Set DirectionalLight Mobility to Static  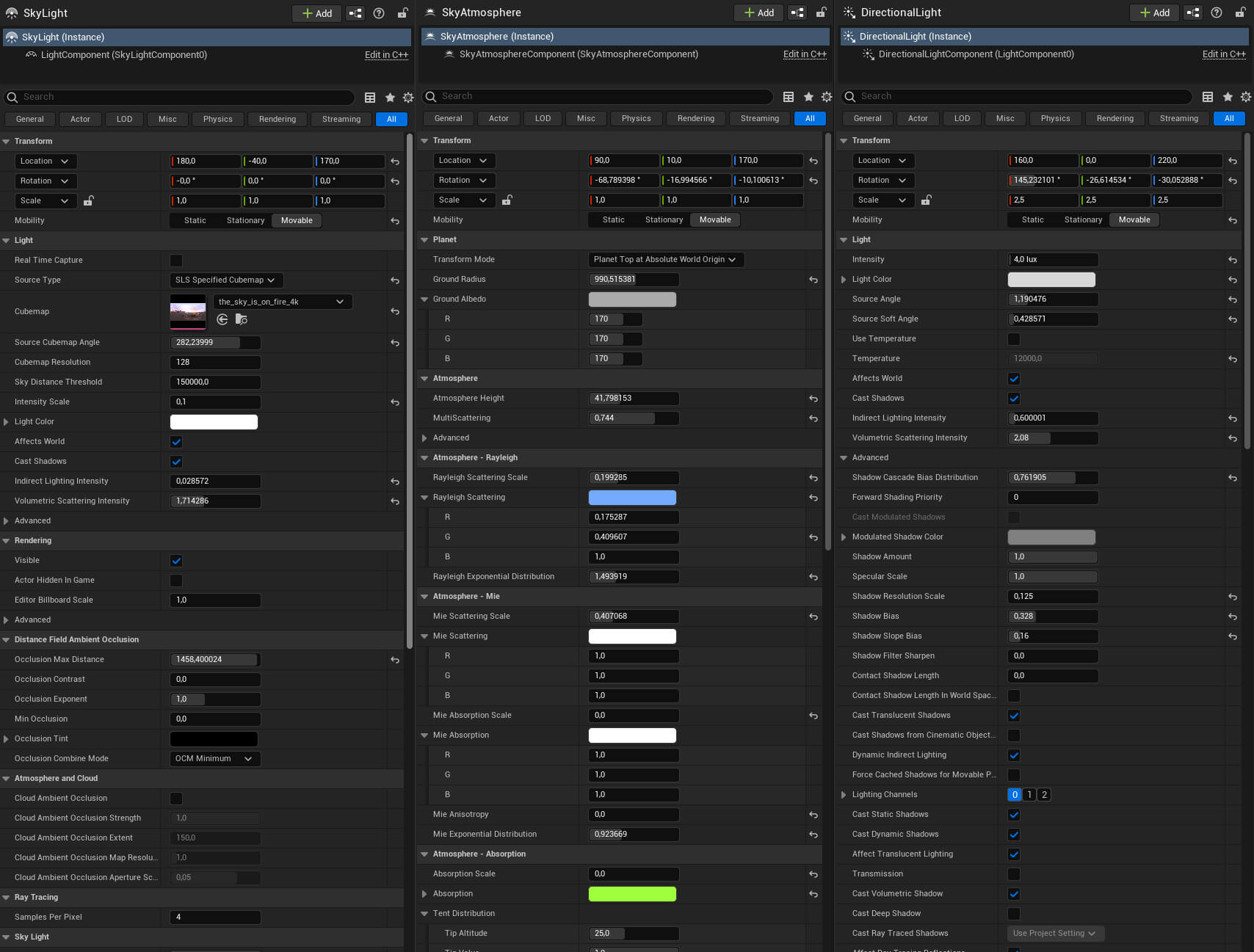1033,219
